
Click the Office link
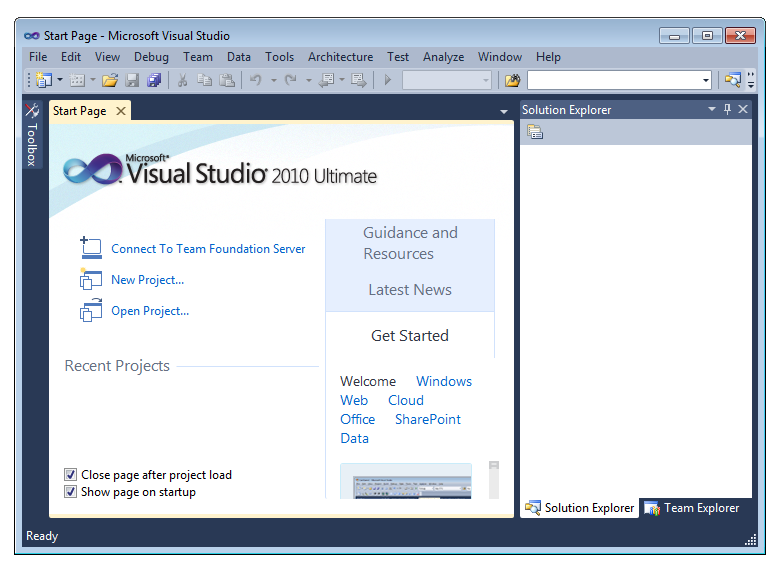tap(357, 419)
